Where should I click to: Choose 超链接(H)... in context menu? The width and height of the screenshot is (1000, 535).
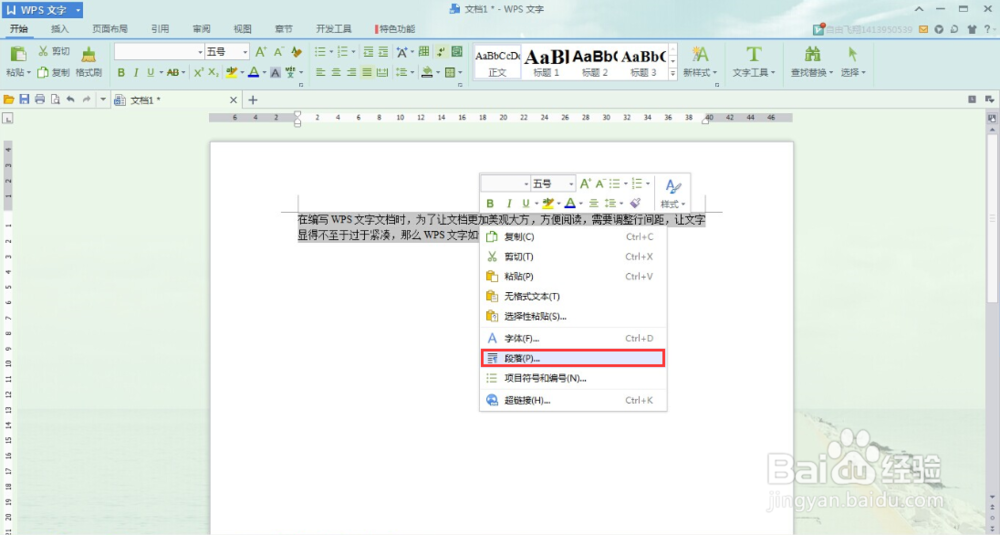[x=573, y=400]
